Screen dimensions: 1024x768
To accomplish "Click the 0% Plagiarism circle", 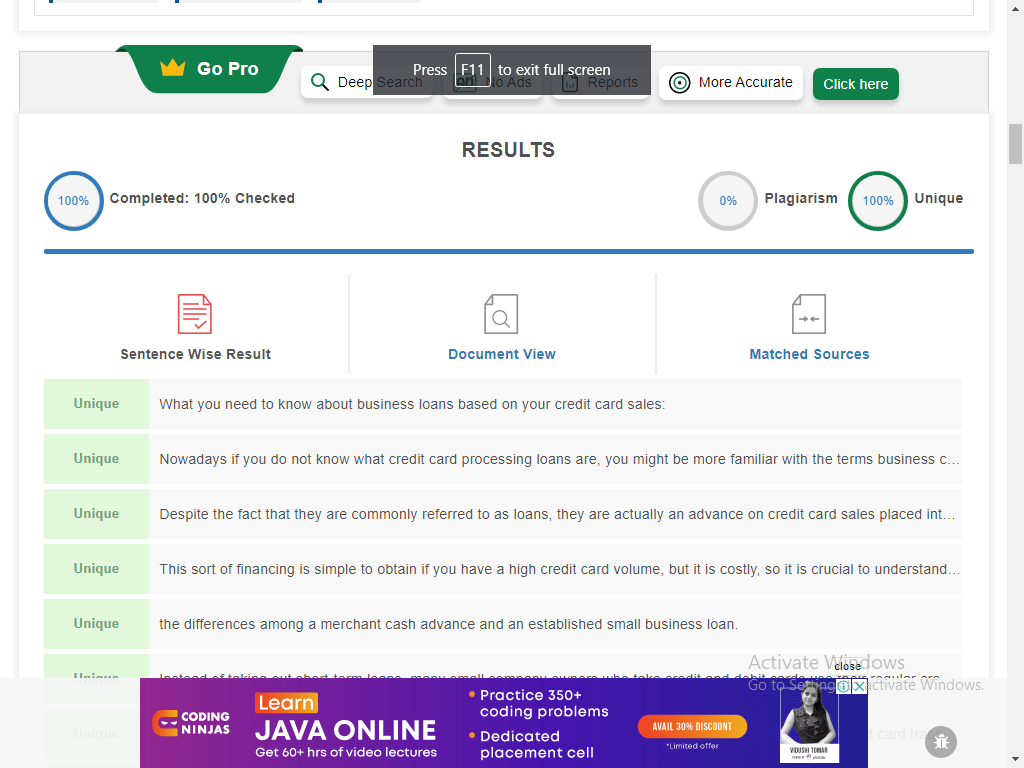I will point(728,200).
